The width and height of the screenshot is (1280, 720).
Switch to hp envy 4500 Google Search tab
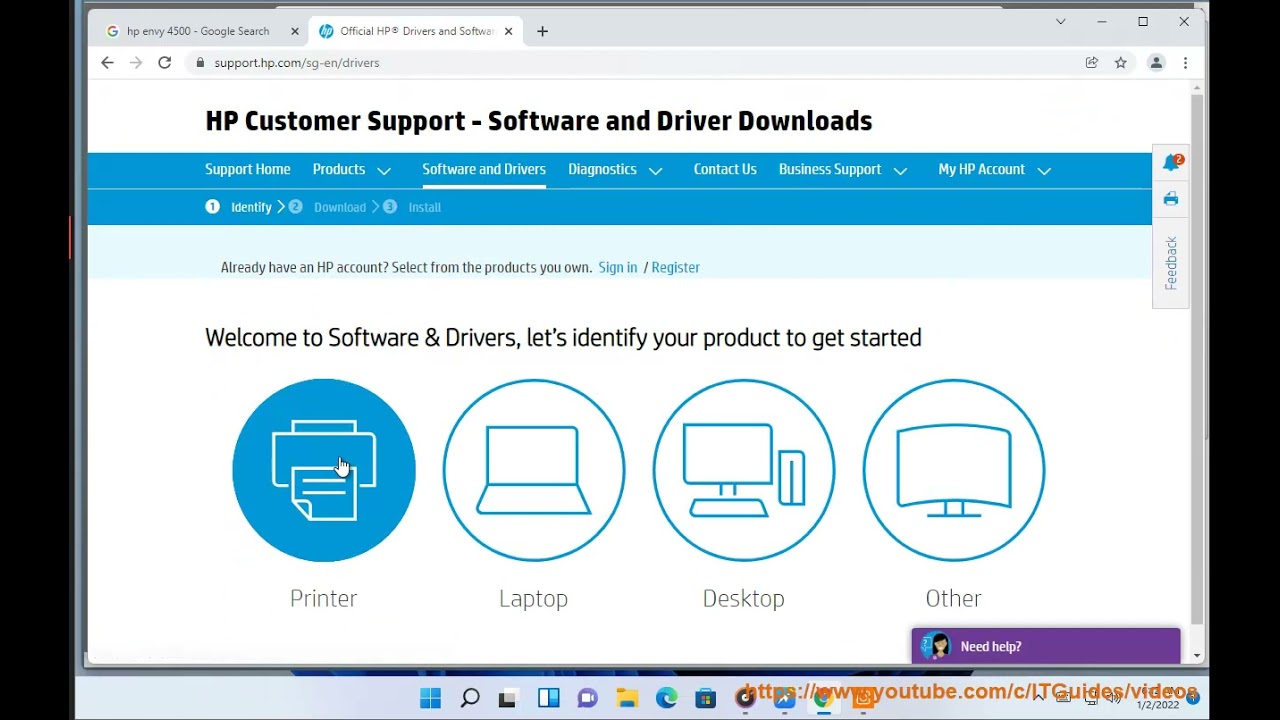(x=198, y=31)
